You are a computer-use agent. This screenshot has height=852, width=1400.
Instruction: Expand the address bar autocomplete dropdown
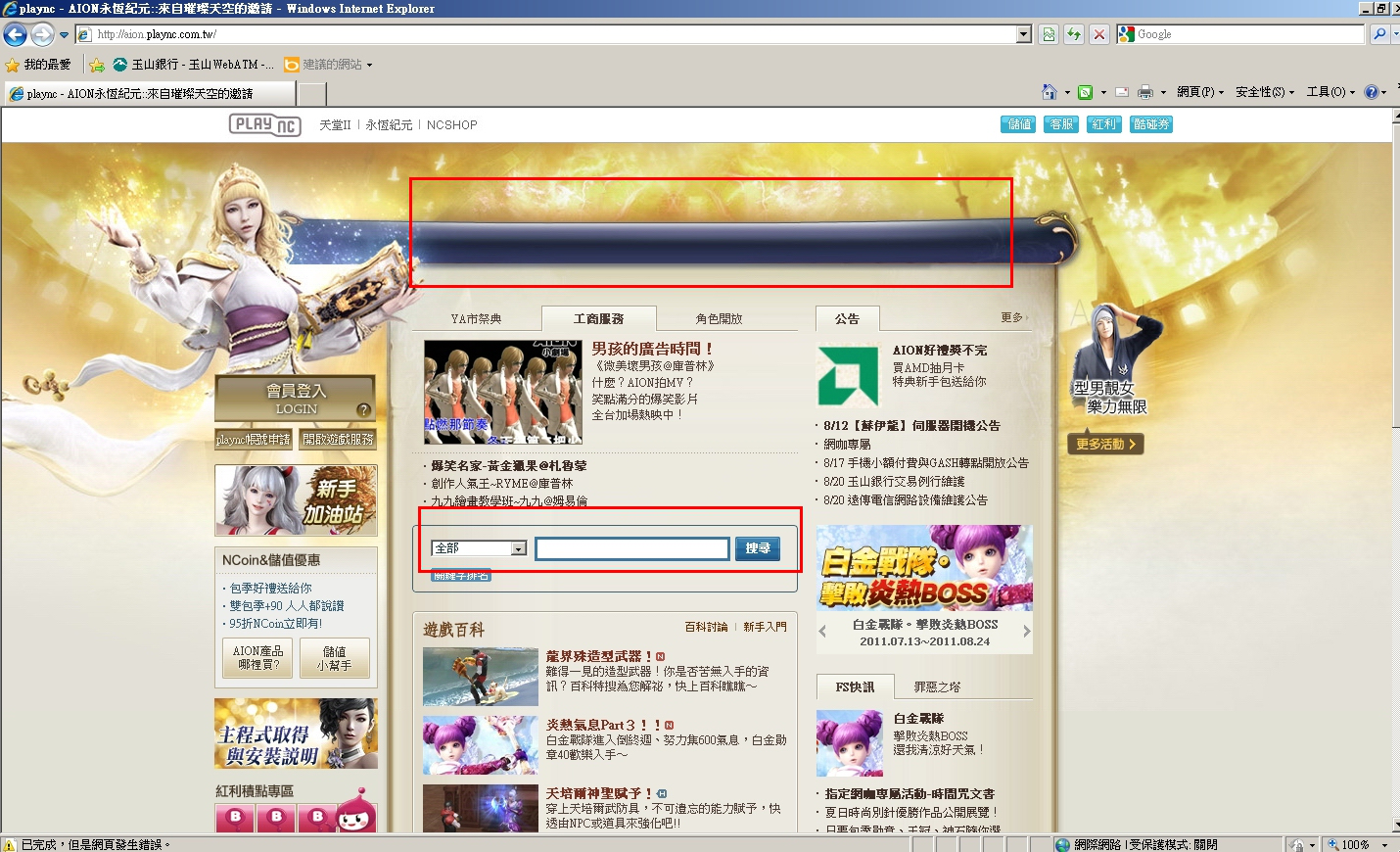1024,34
